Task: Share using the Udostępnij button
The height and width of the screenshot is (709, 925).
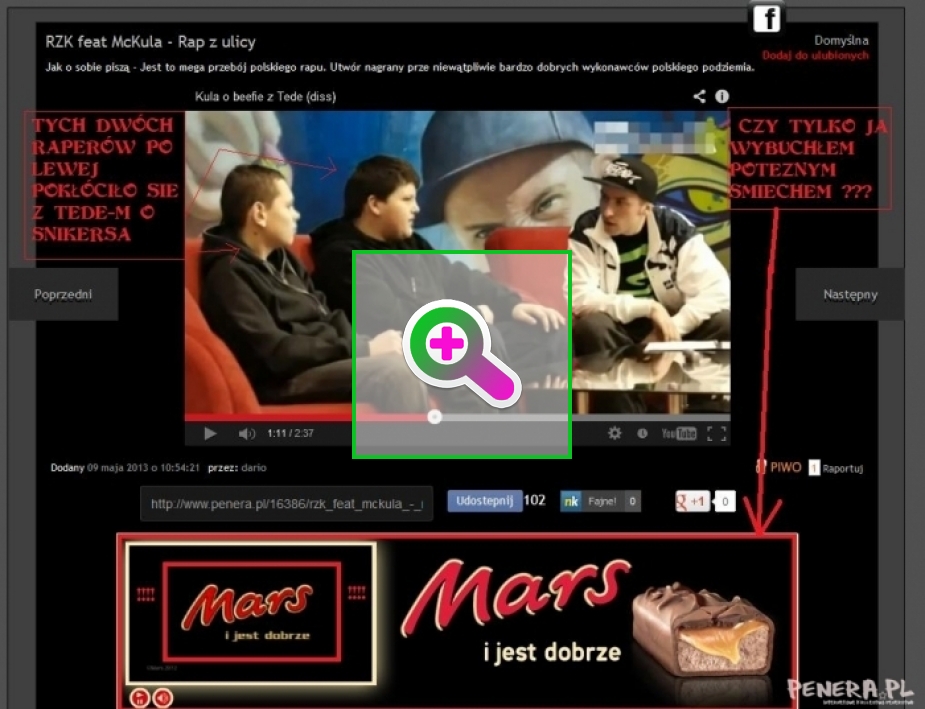Action: [x=485, y=501]
